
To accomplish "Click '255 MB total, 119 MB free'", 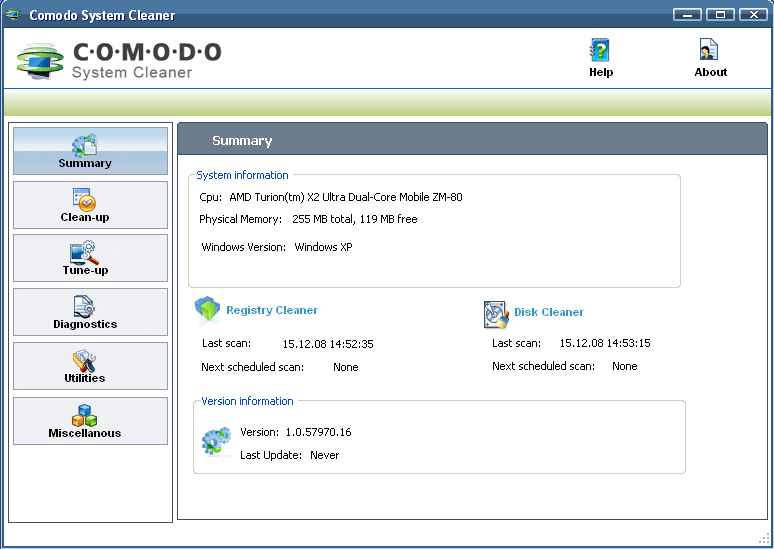I will (x=354, y=219).
